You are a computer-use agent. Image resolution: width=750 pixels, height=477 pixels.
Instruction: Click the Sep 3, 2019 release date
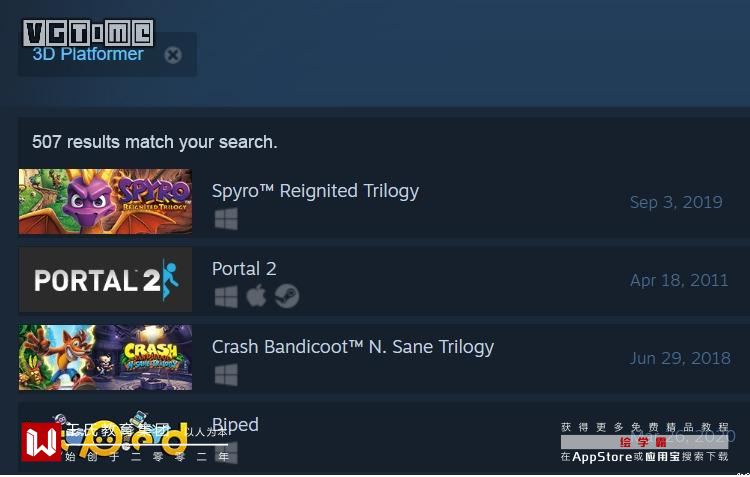676,202
